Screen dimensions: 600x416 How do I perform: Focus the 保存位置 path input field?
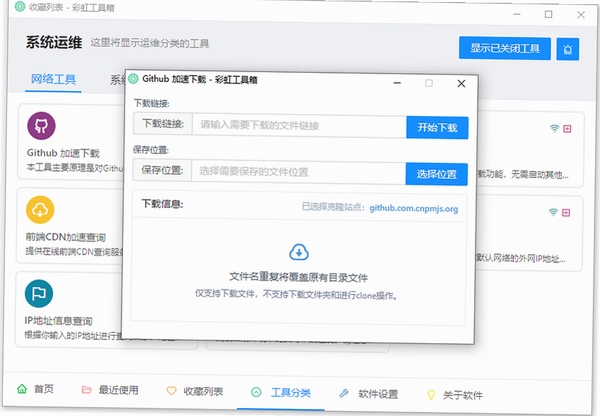pyautogui.click(x=299, y=172)
